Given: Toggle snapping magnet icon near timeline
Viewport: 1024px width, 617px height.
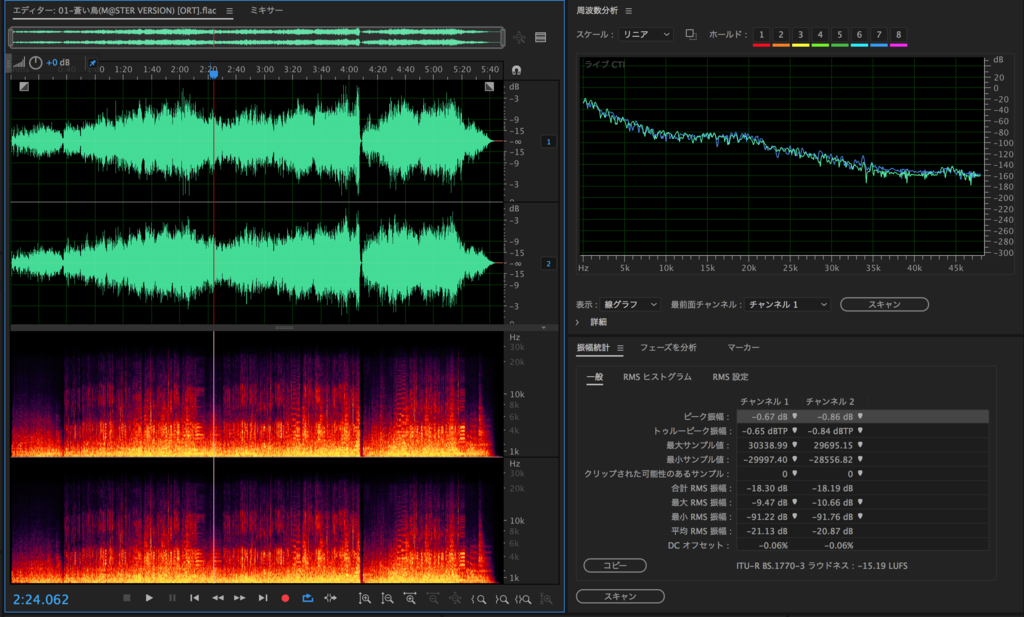Looking at the screenshot, I should 517,70.
